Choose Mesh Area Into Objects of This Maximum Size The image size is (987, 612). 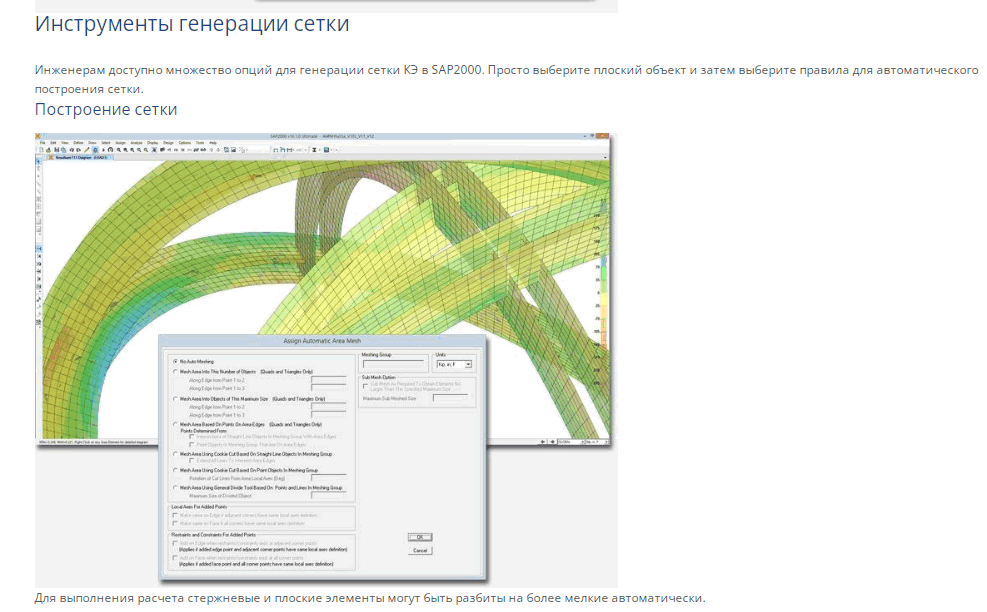pyautogui.click(x=176, y=399)
